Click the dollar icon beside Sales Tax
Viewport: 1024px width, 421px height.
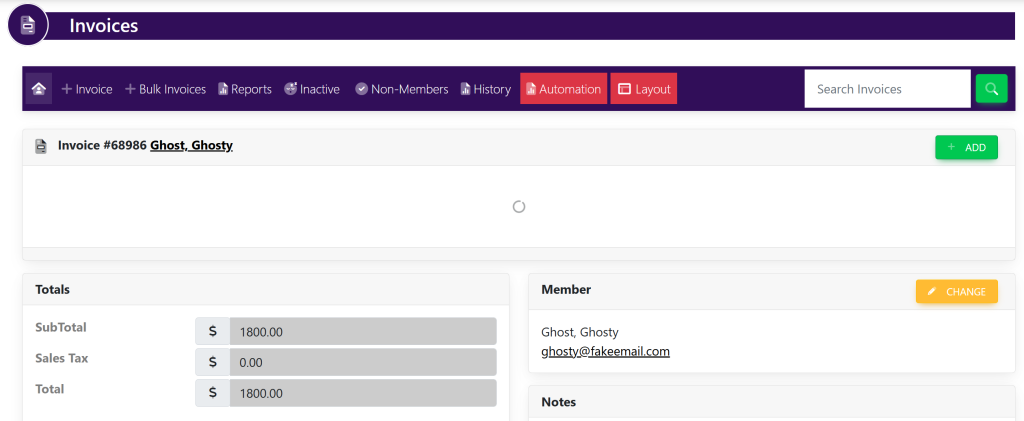[212, 362]
